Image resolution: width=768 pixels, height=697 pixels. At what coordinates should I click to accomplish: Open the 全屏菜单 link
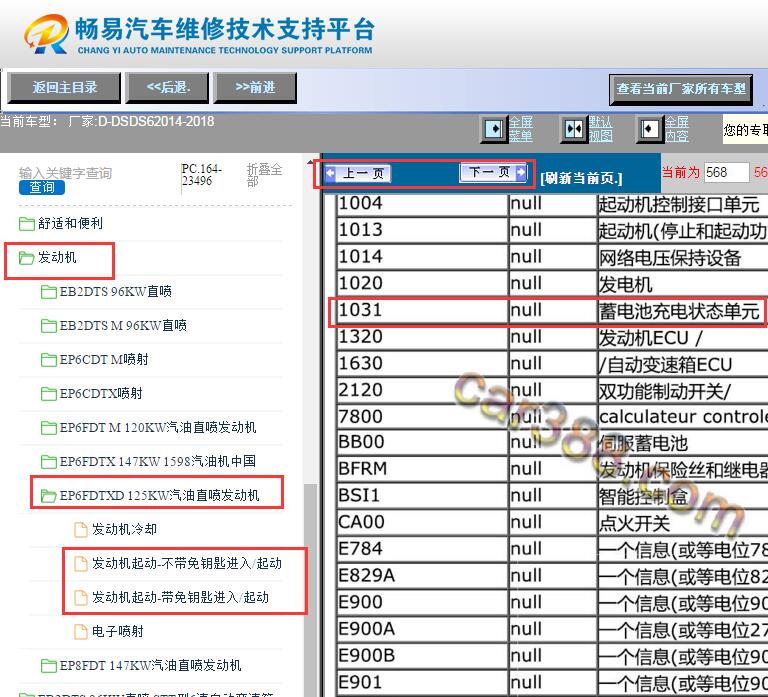[521, 129]
